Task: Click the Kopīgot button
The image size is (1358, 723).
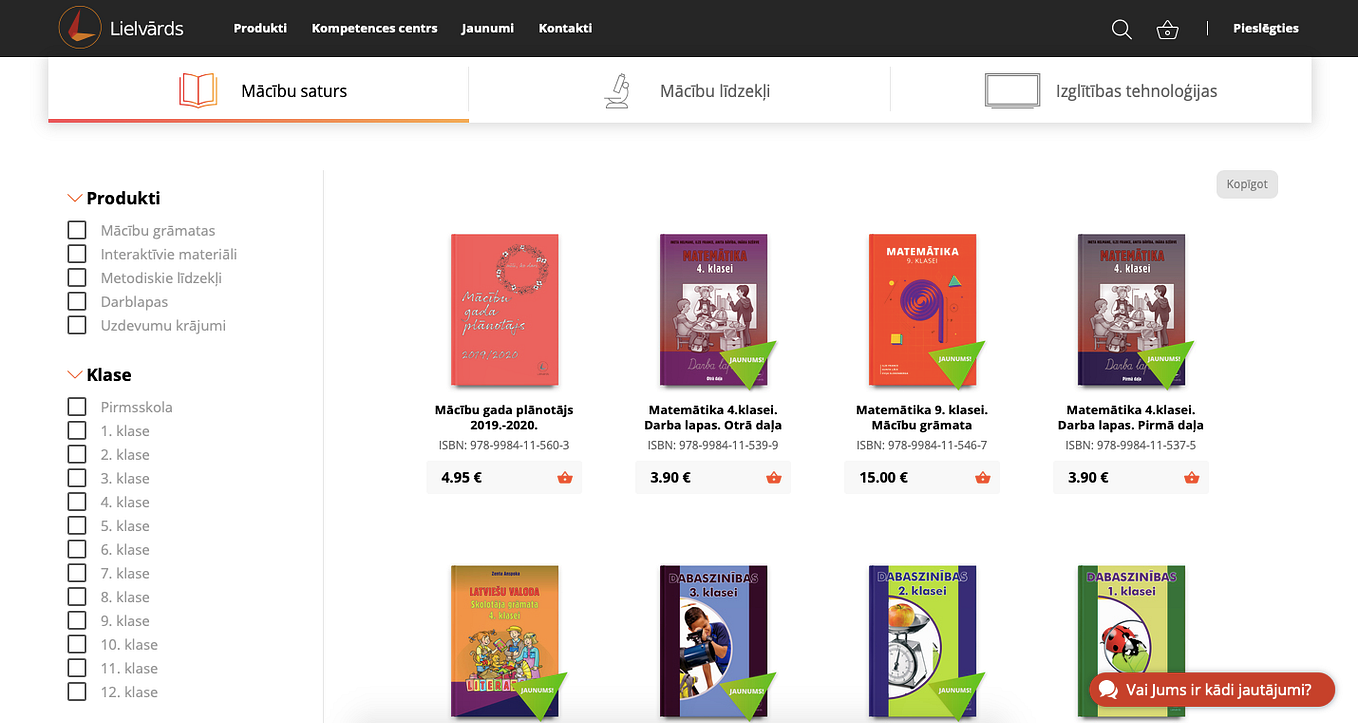Action: point(1247,184)
